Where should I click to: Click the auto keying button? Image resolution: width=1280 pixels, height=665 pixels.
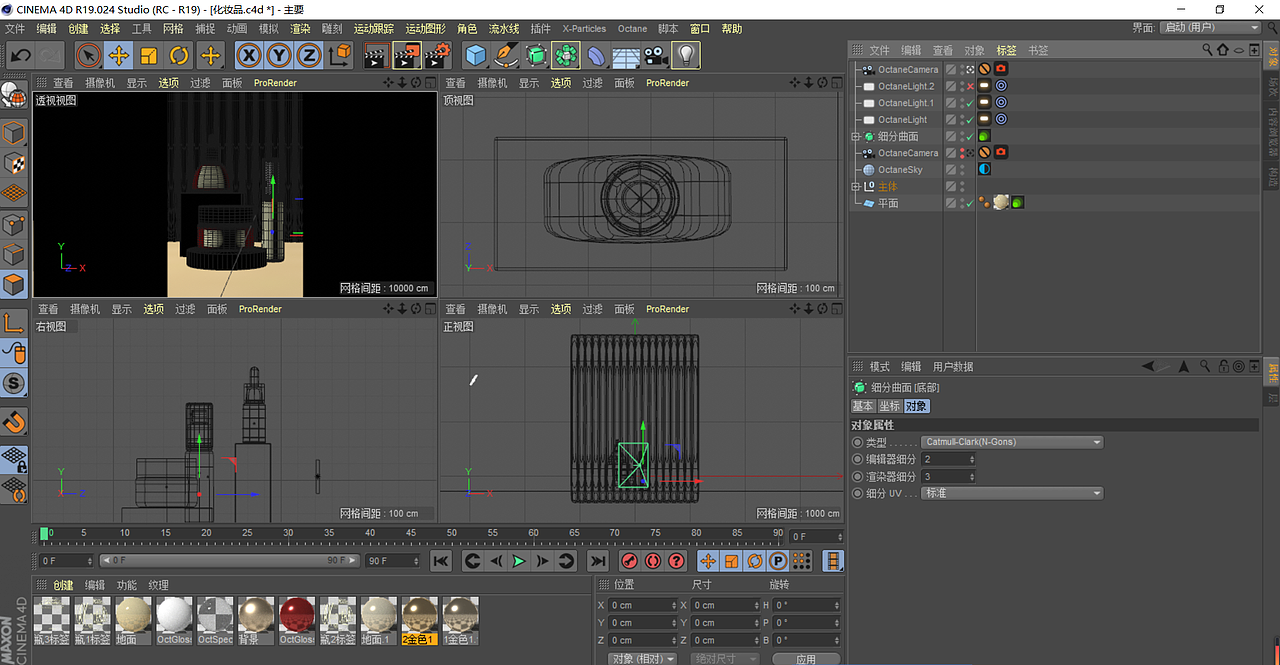click(653, 561)
